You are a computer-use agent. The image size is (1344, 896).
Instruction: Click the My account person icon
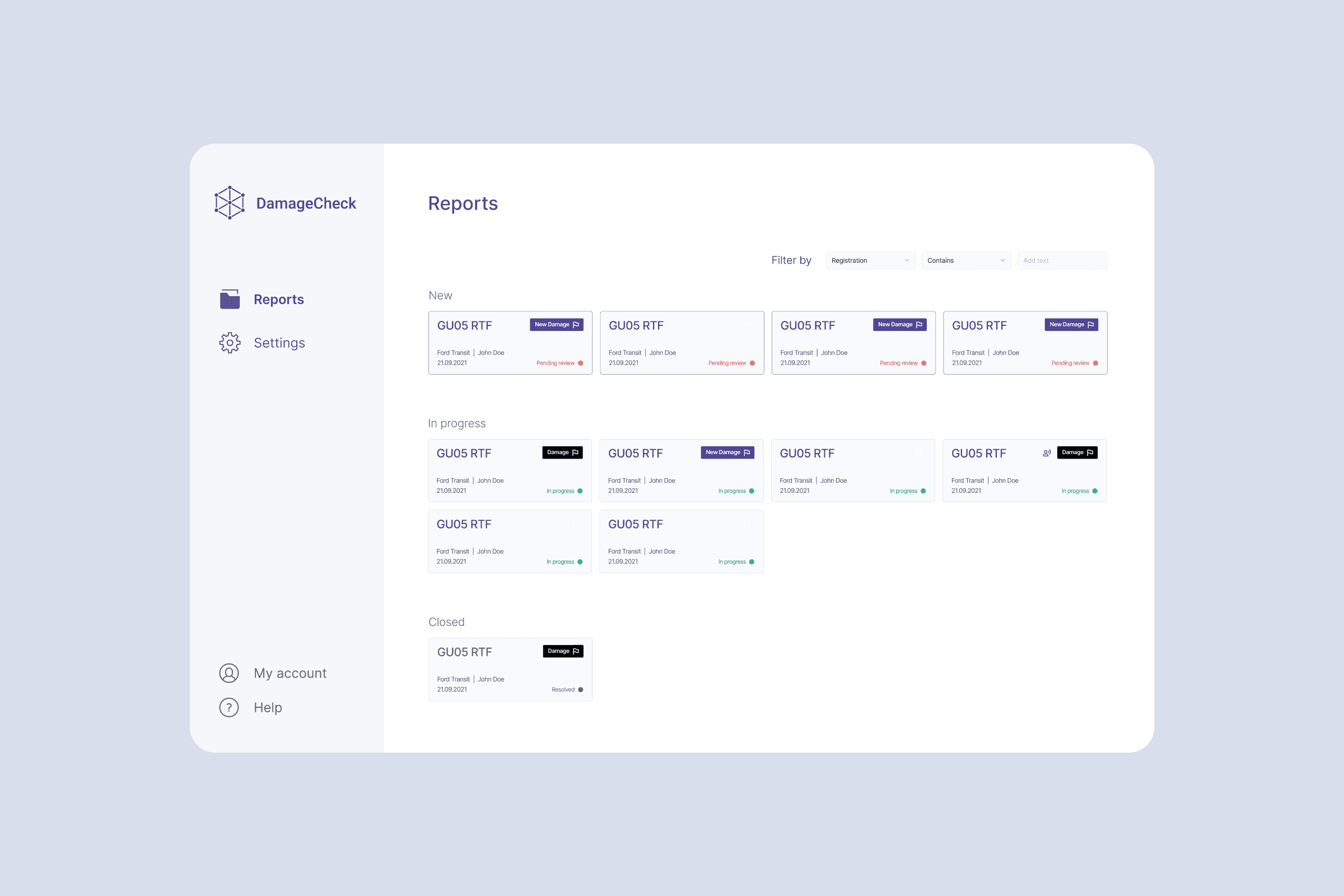228,673
